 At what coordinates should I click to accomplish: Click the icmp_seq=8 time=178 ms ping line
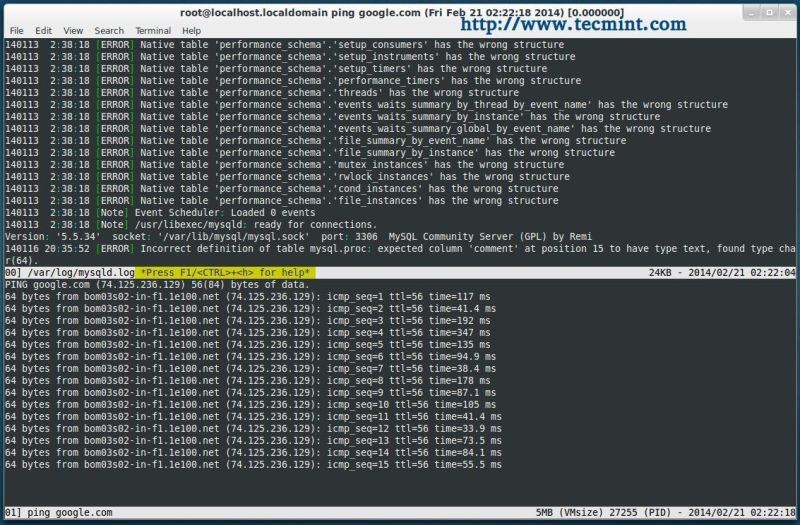(x=247, y=381)
